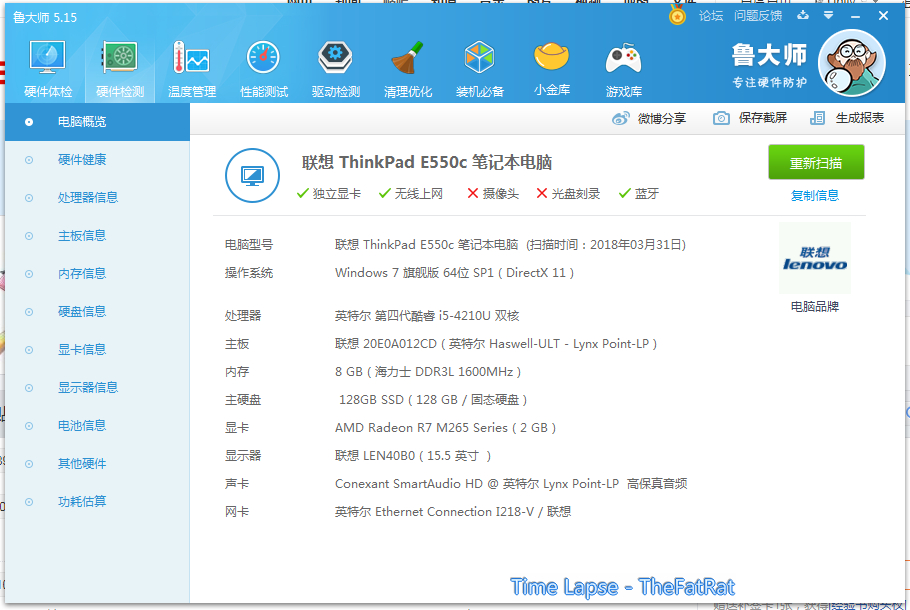This screenshot has height=610, width=910.
Task: Share via 微博分享
Action: pyautogui.click(x=649, y=118)
